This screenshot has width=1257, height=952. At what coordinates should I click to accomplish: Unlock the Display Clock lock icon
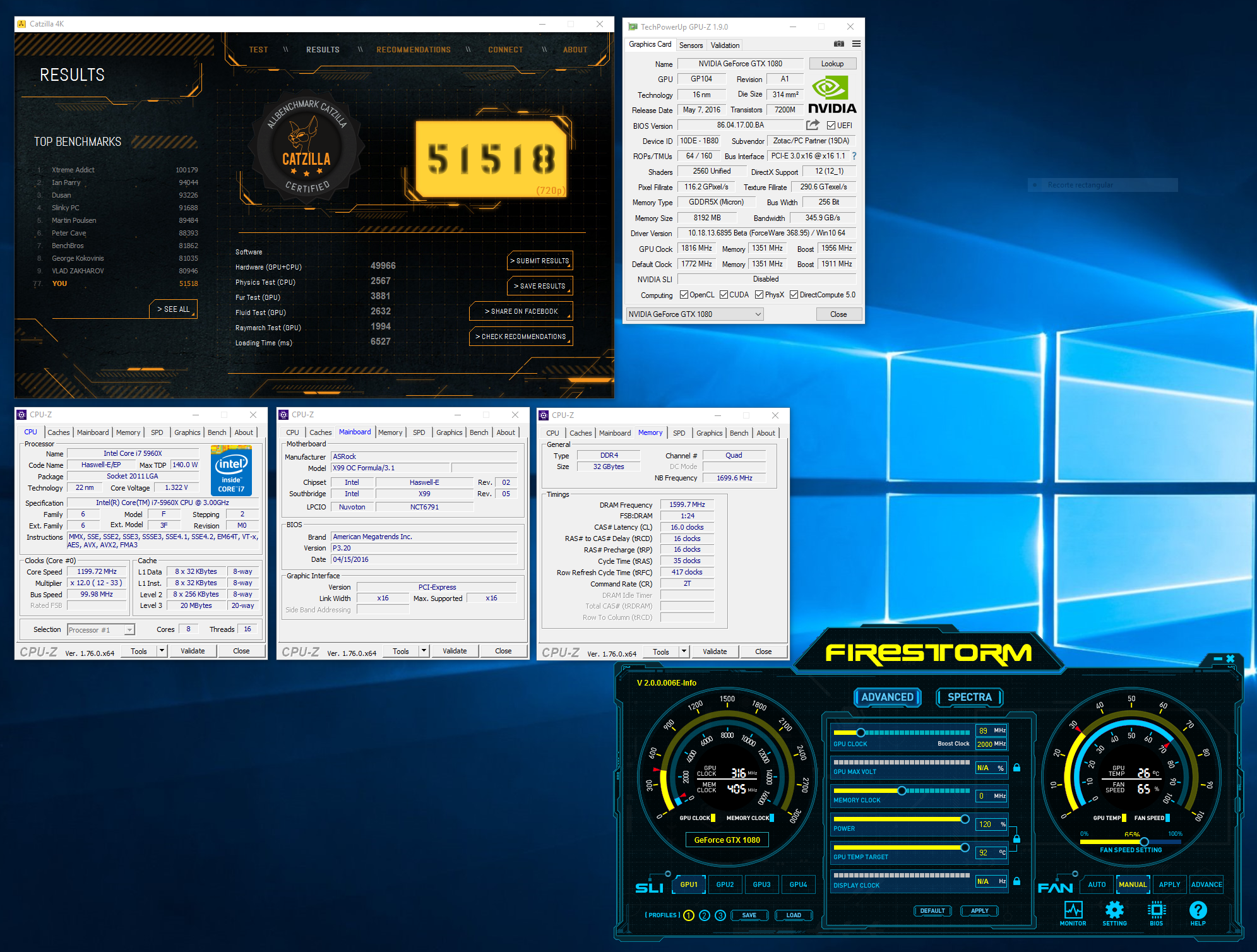[1016, 881]
